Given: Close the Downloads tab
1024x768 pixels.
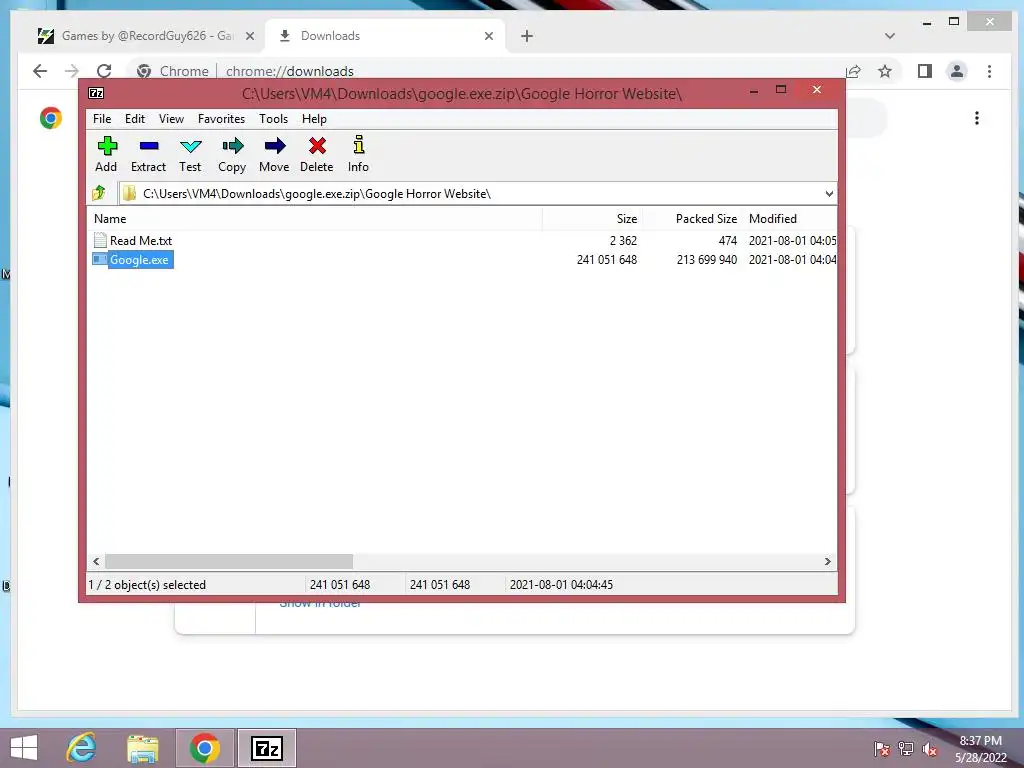Looking at the screenshot, I should [488, 36].
